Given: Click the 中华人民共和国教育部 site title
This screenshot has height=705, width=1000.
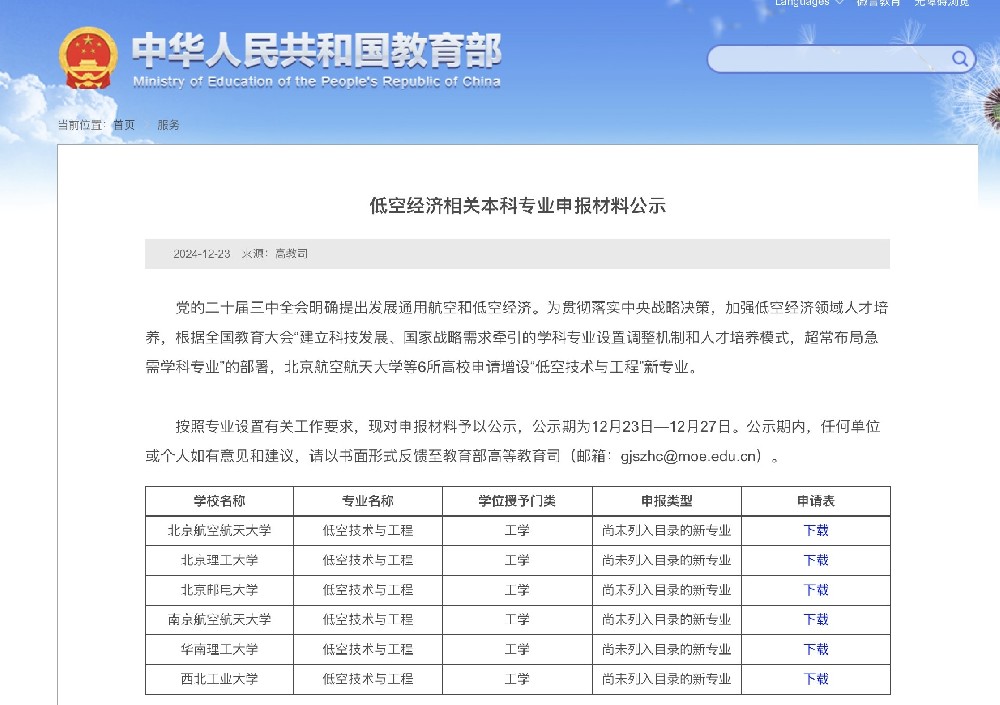Looking at the screenshot, I should click(317, 50).
